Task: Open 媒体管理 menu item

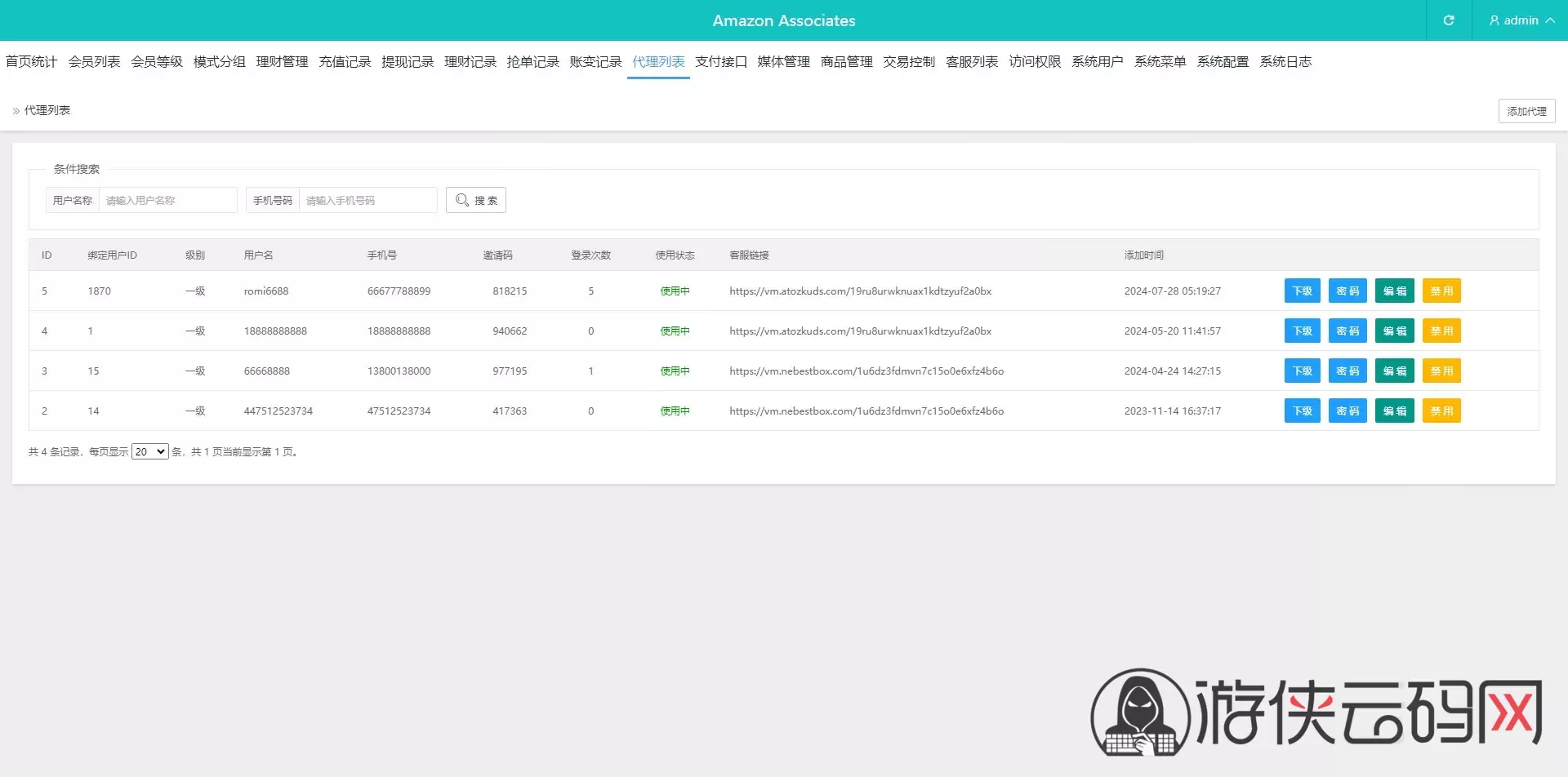Action: [784, 61]
